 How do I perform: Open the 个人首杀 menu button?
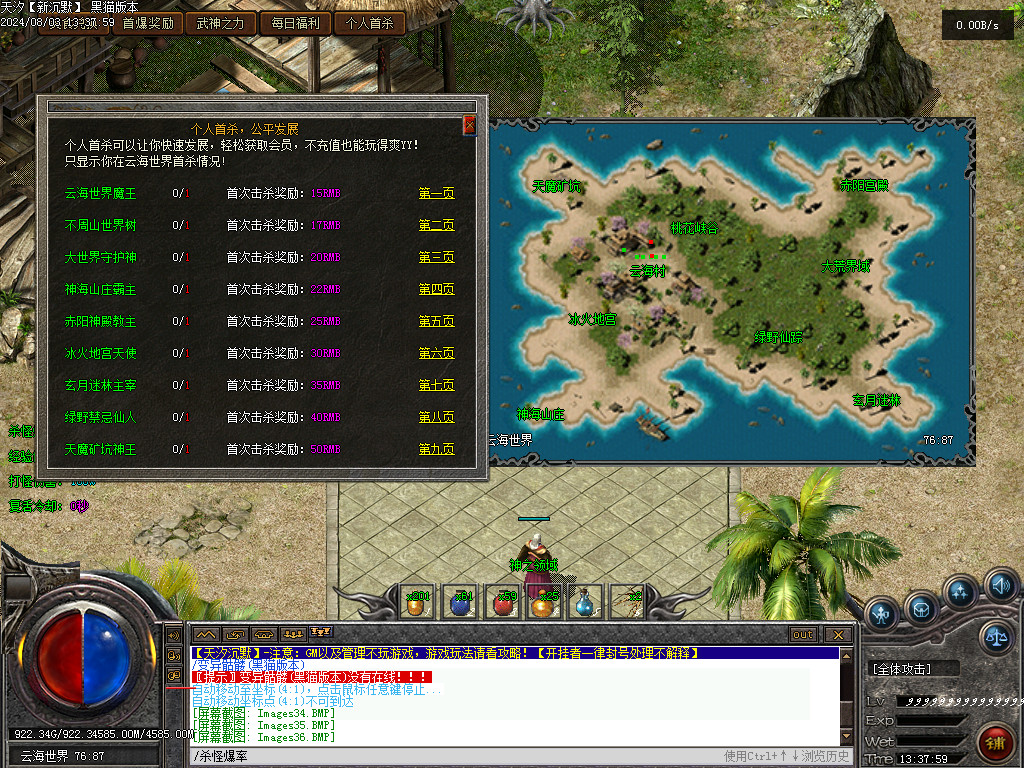[x=370, y=24]
